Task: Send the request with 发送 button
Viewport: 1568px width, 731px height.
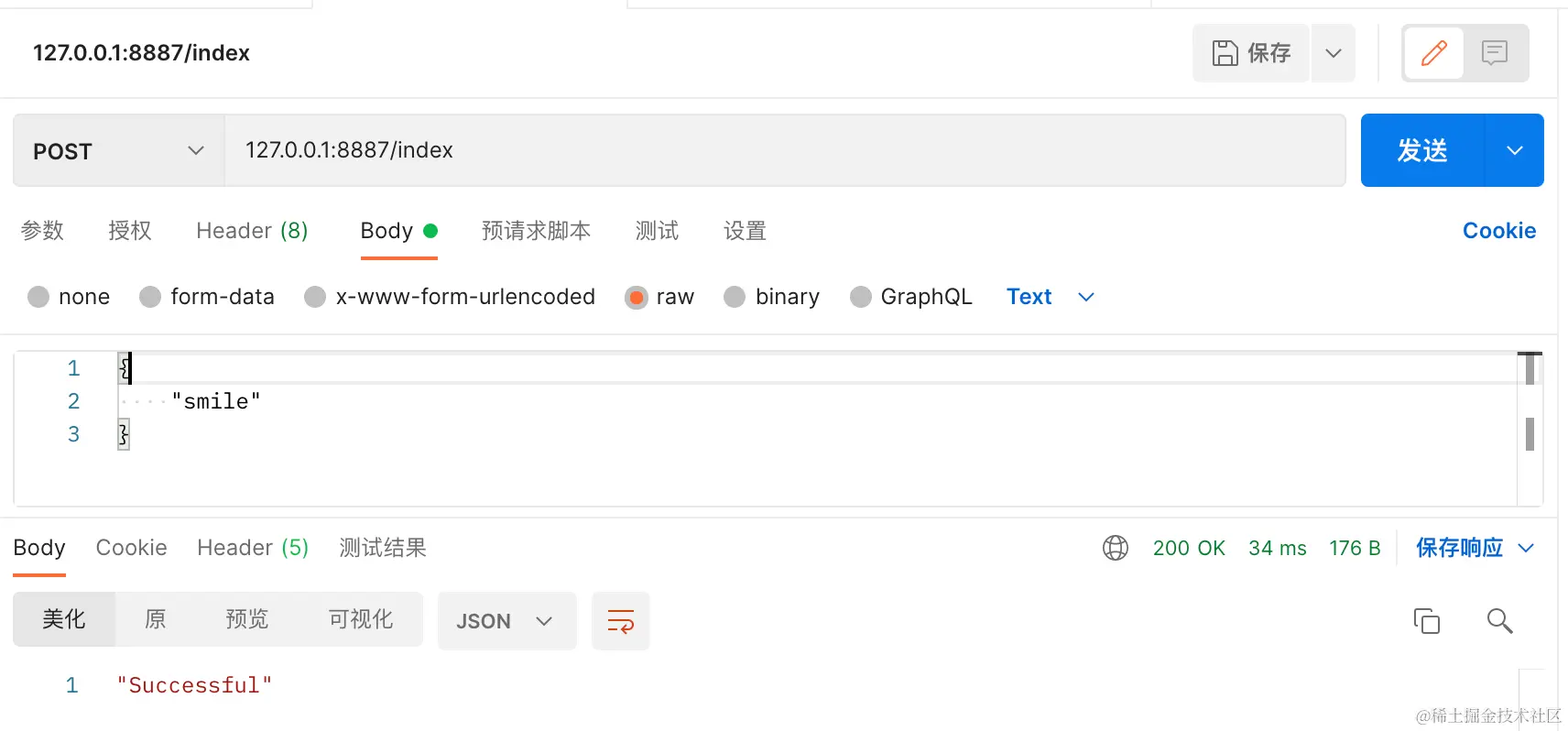Action: 1422,150
